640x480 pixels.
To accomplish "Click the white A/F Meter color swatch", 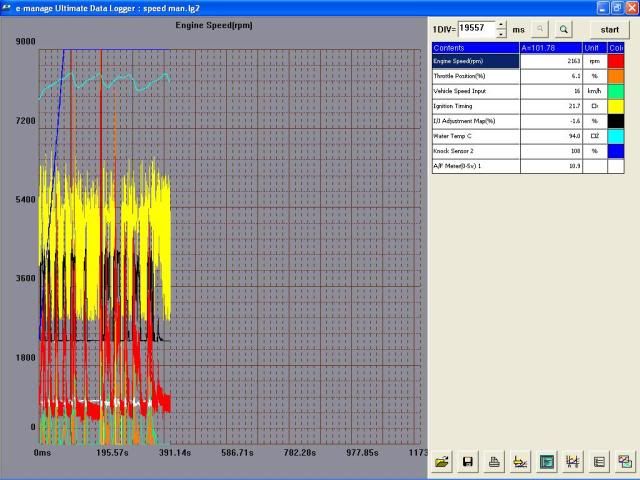I will (x=616, y=166).
